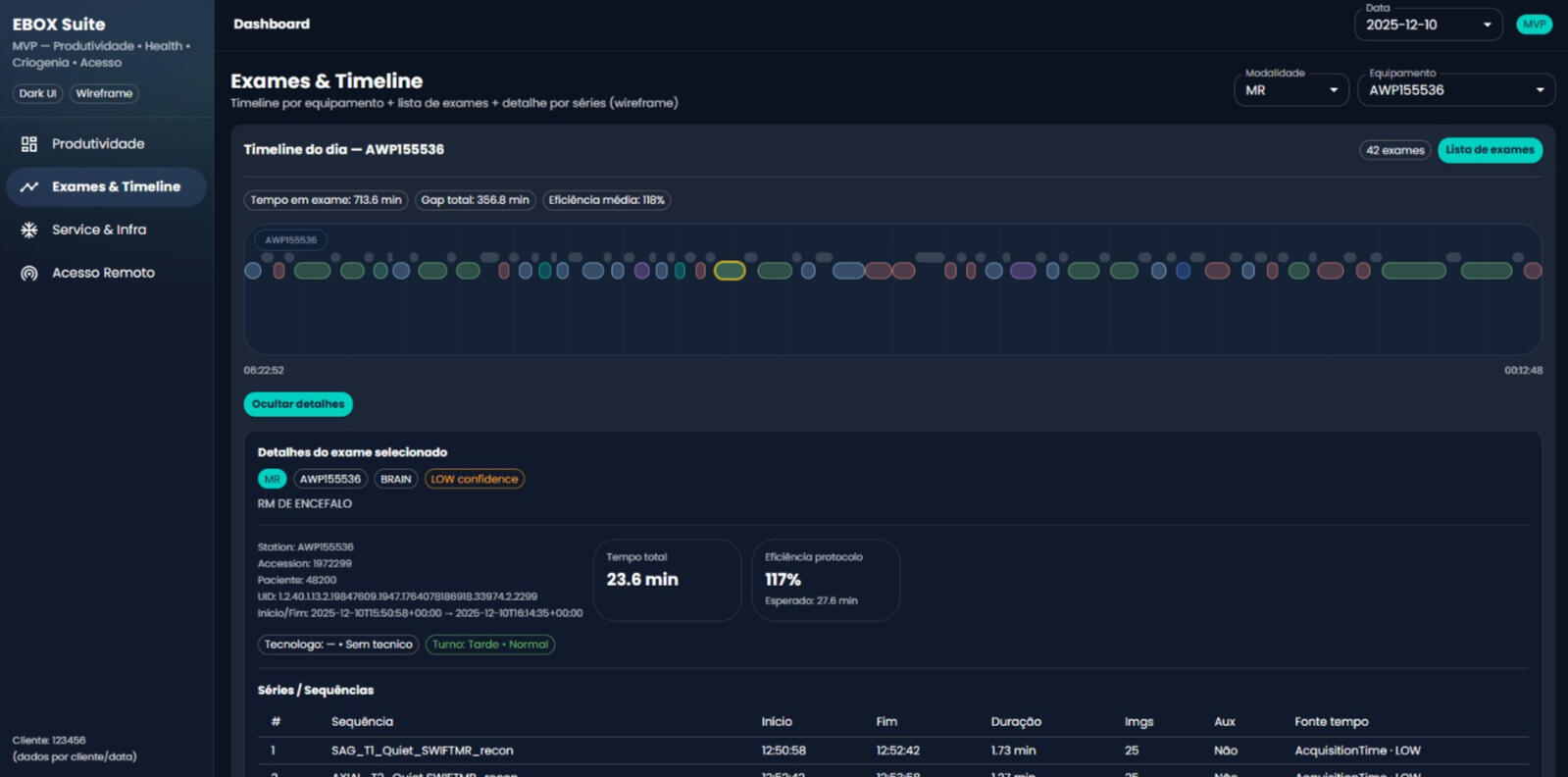The image size is (1568, 777).
Task: Click the Acesso Remoto signal icon
Action: coord(29,274)
